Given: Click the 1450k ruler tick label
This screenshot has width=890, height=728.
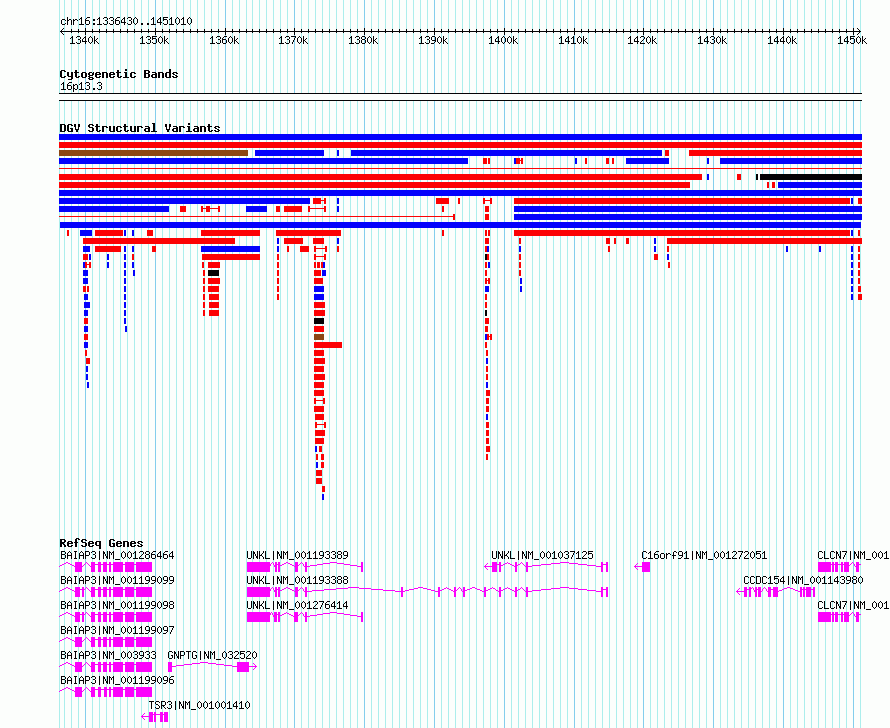Looking at the screenshot, I should 851,40.
